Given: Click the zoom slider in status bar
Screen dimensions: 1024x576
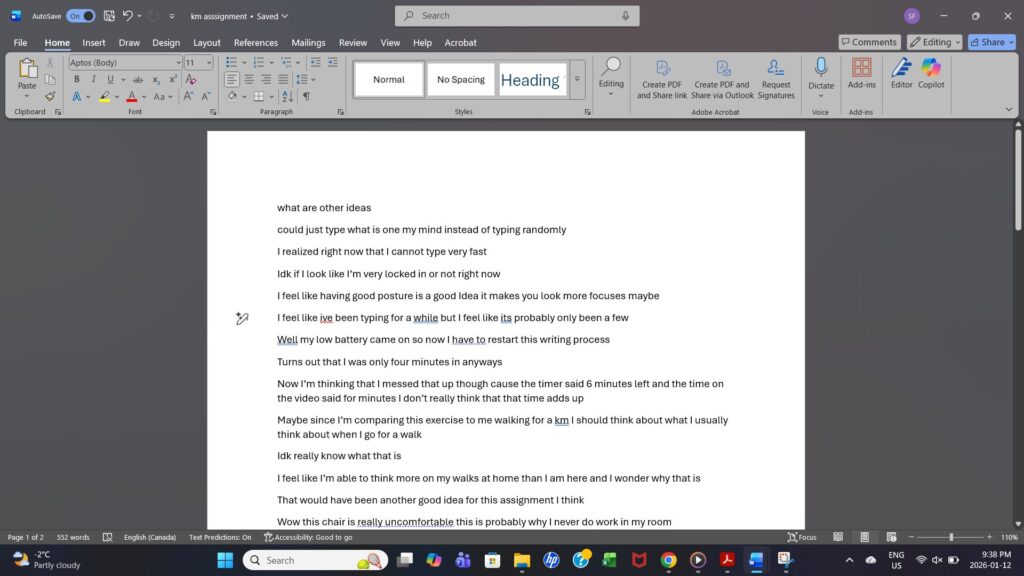Looking at the screenshot, I should tap(950, 537).
